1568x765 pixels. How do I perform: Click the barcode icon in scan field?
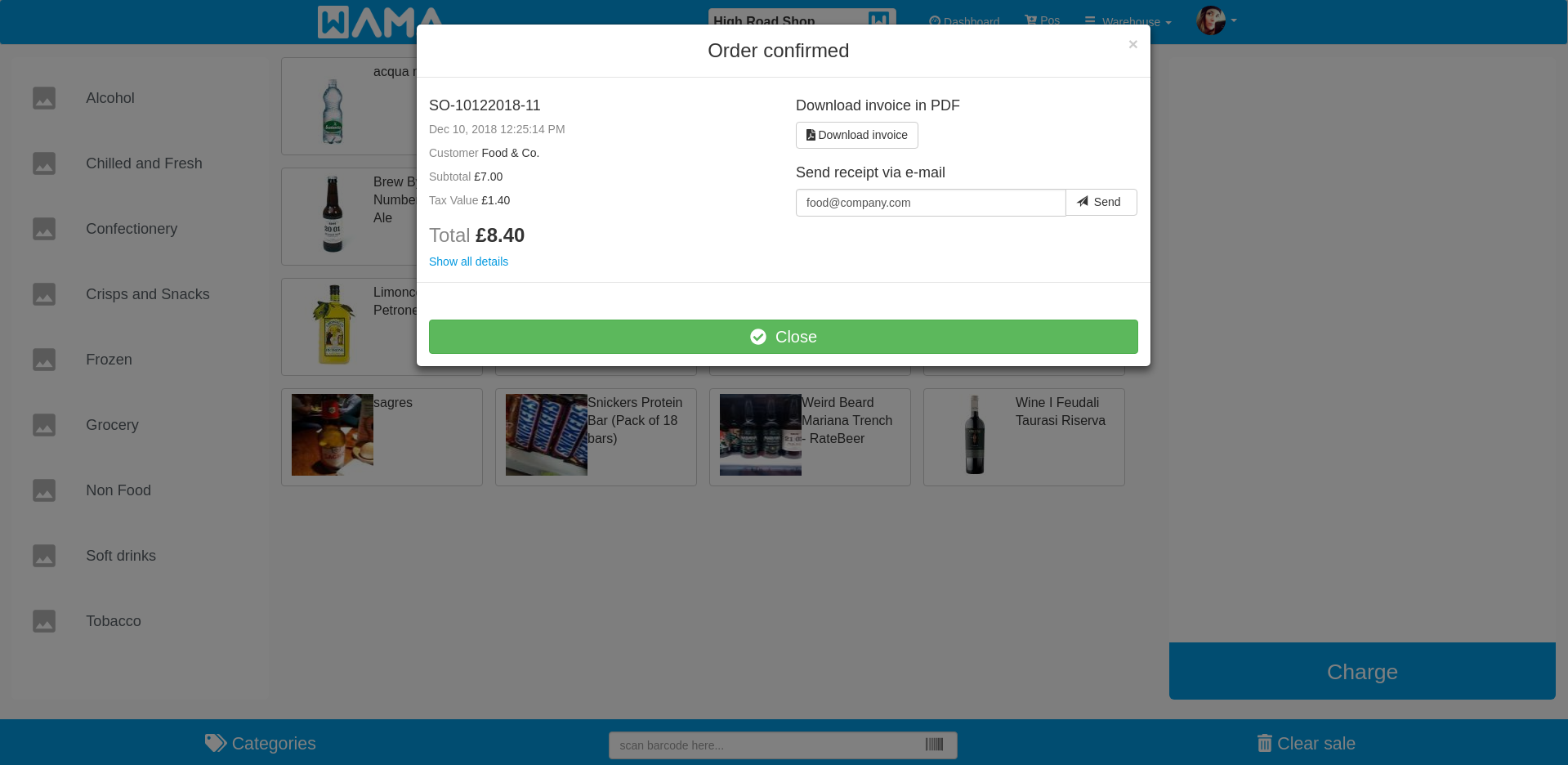[x=934, y=745]
